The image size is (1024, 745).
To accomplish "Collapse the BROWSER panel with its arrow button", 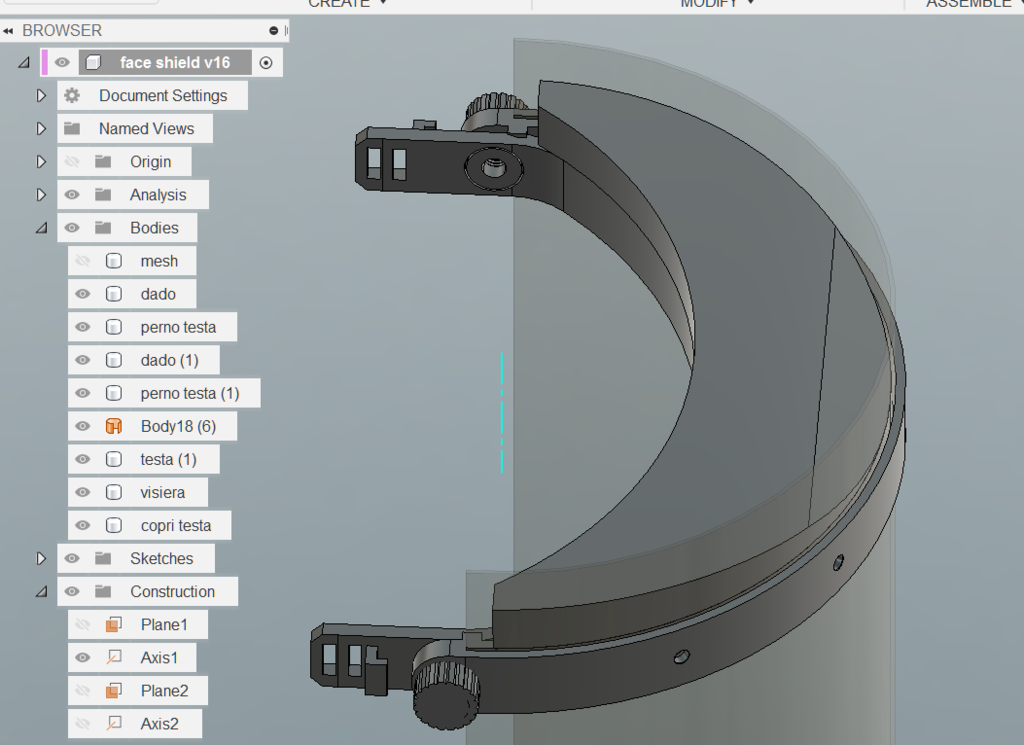I will pyautogui.click(x=8, y=30).
